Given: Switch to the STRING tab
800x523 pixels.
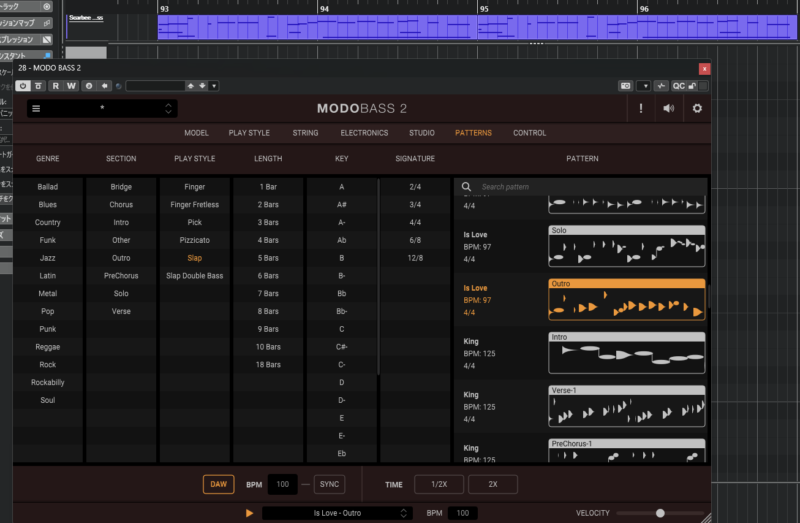Looking at the screenshot, I should pyautogui.click(x=305, y=133).
